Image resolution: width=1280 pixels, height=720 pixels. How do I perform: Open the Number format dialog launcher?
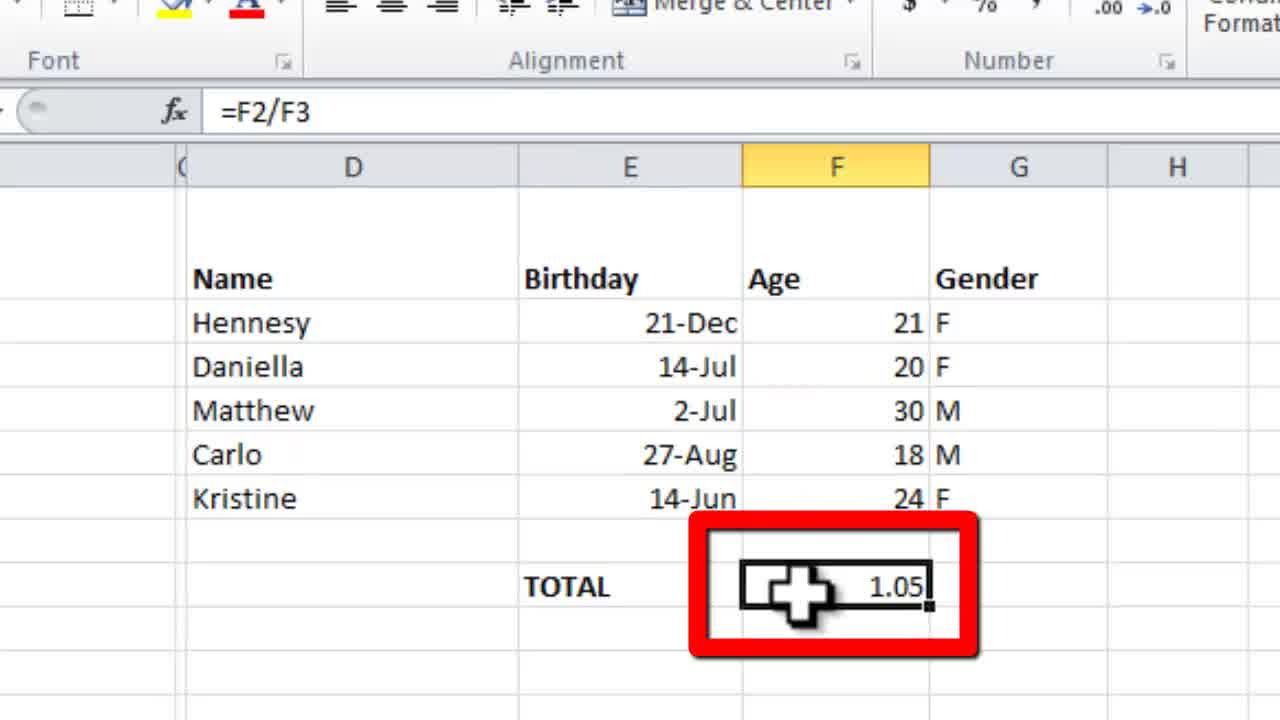coord(1167,62)
